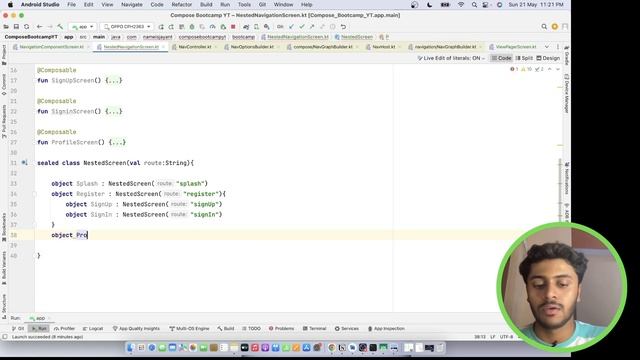This screenshot has height=360, width=640.
Task: Open the Services tool window
Action: point(347,329)
